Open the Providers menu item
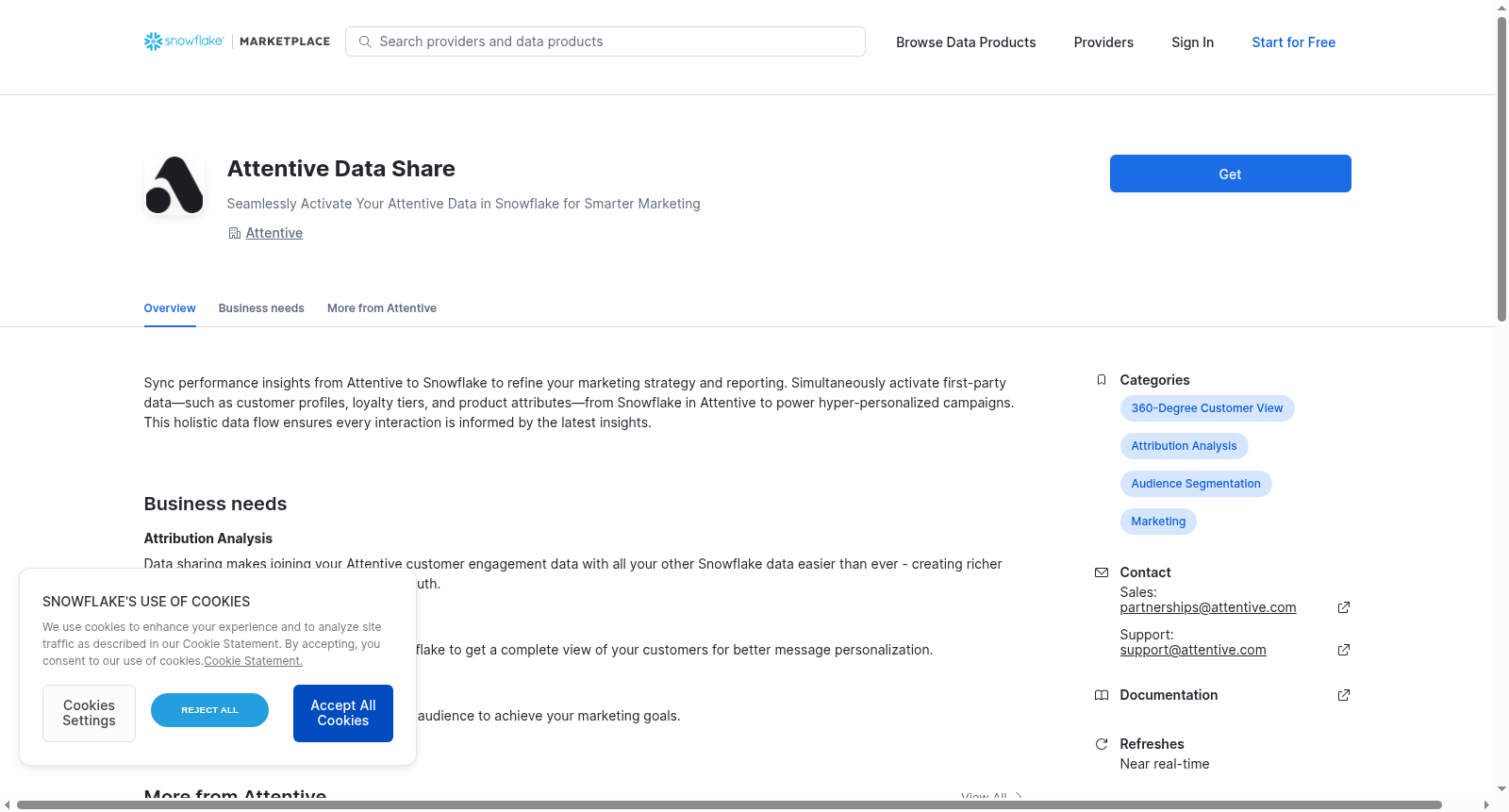This screenshot has width=1509, height=812. [x=1103, y=42]
